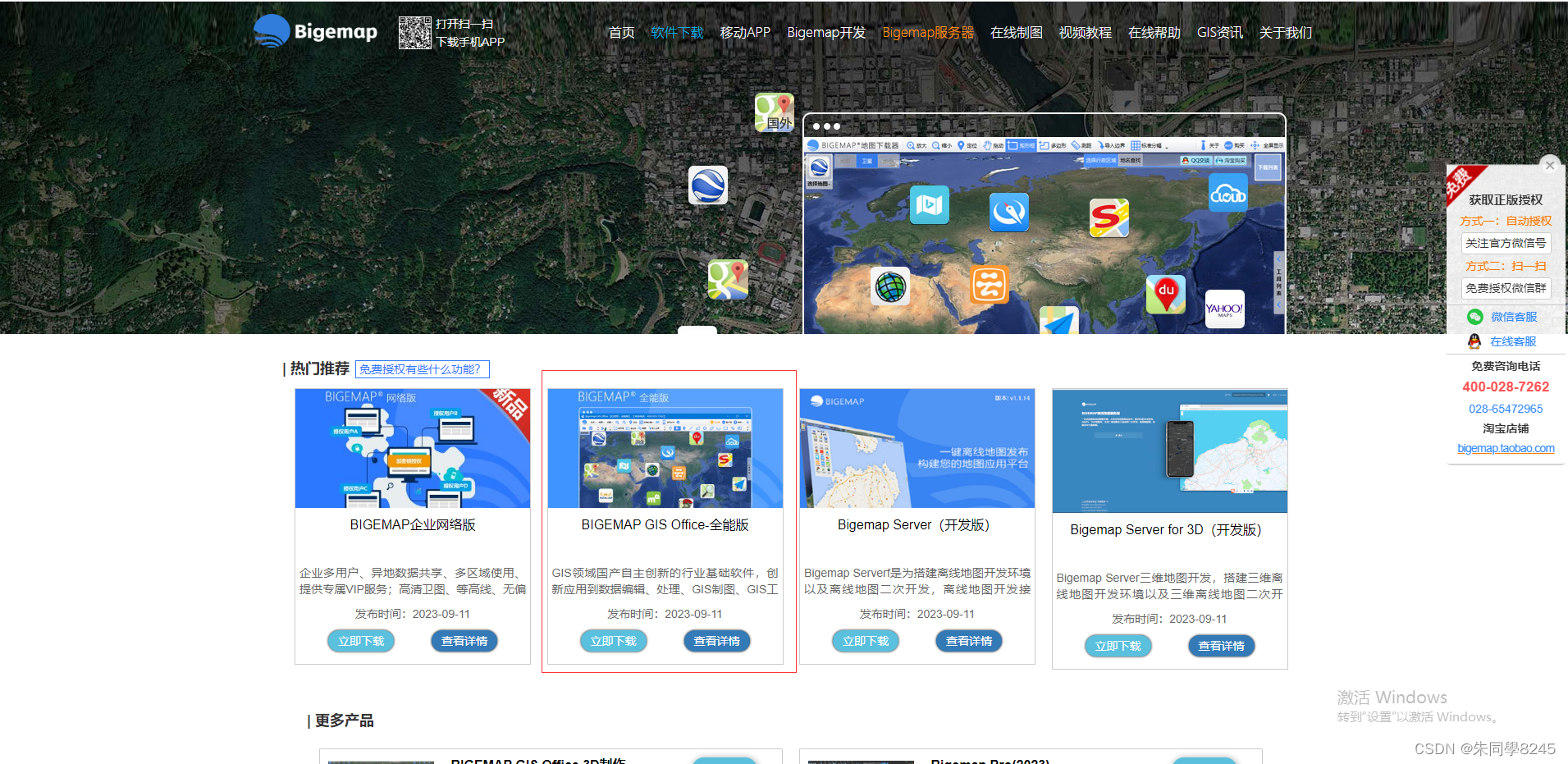Screen dimensions: 1568x764
Task: Click 发布时间 2023-09-11 under 企业网络版
Action: (x=413, y=614)
